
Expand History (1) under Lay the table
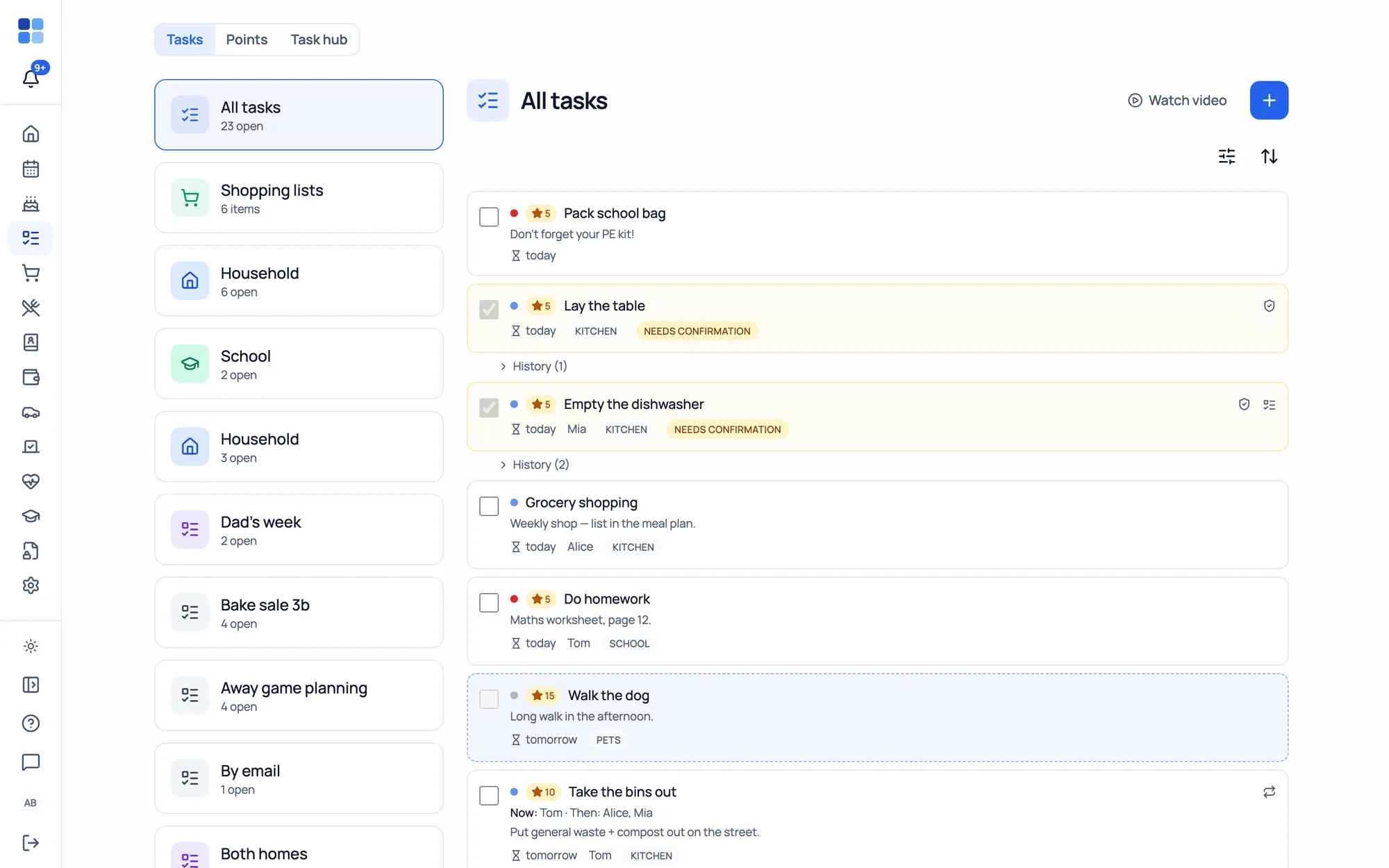click(533, 366)
